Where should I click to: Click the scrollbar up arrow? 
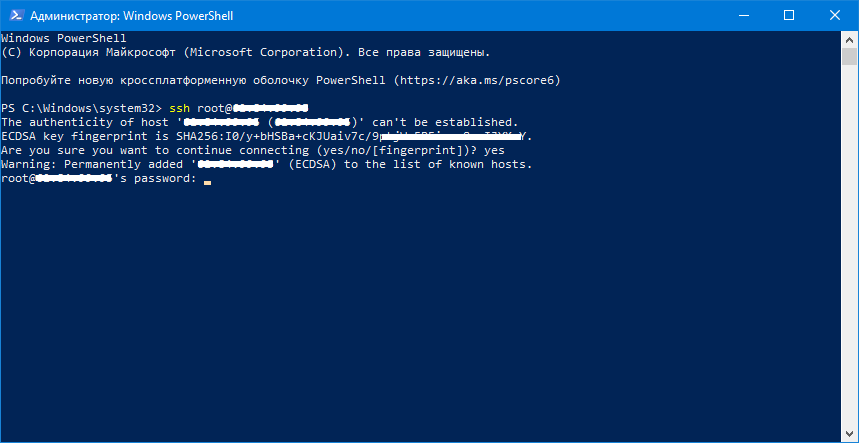point(849,39)
